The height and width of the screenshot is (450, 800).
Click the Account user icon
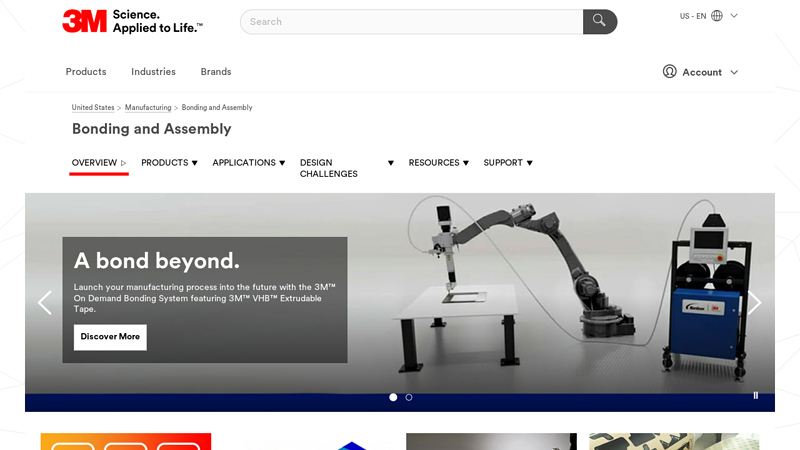click(x=669, y=71)
